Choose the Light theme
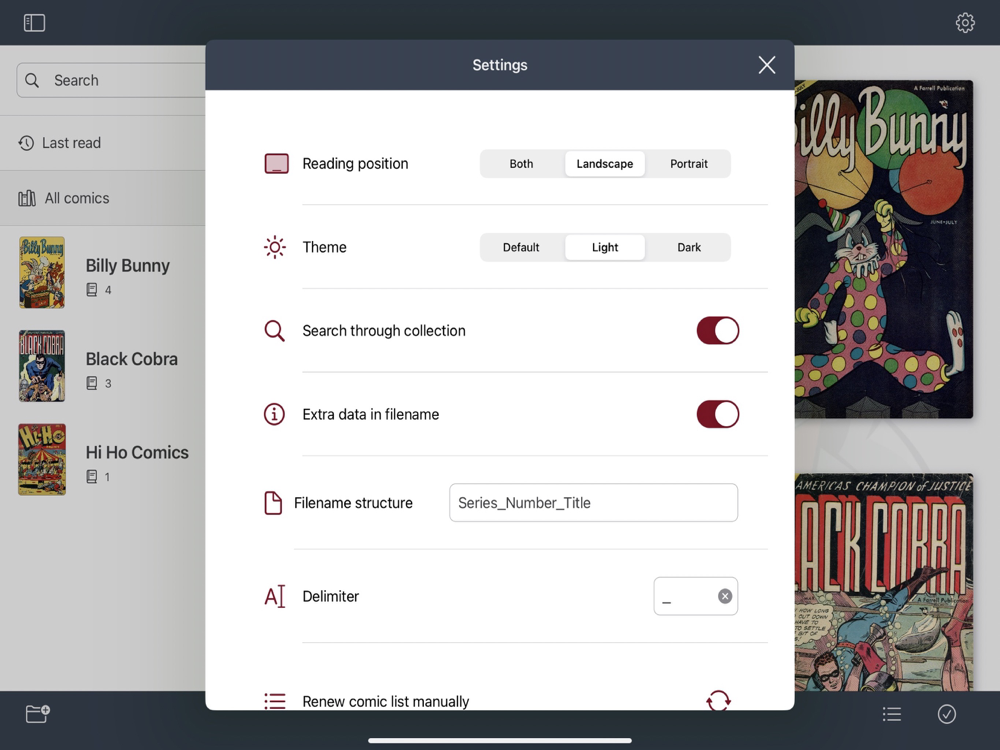 (x=605, y=247)
